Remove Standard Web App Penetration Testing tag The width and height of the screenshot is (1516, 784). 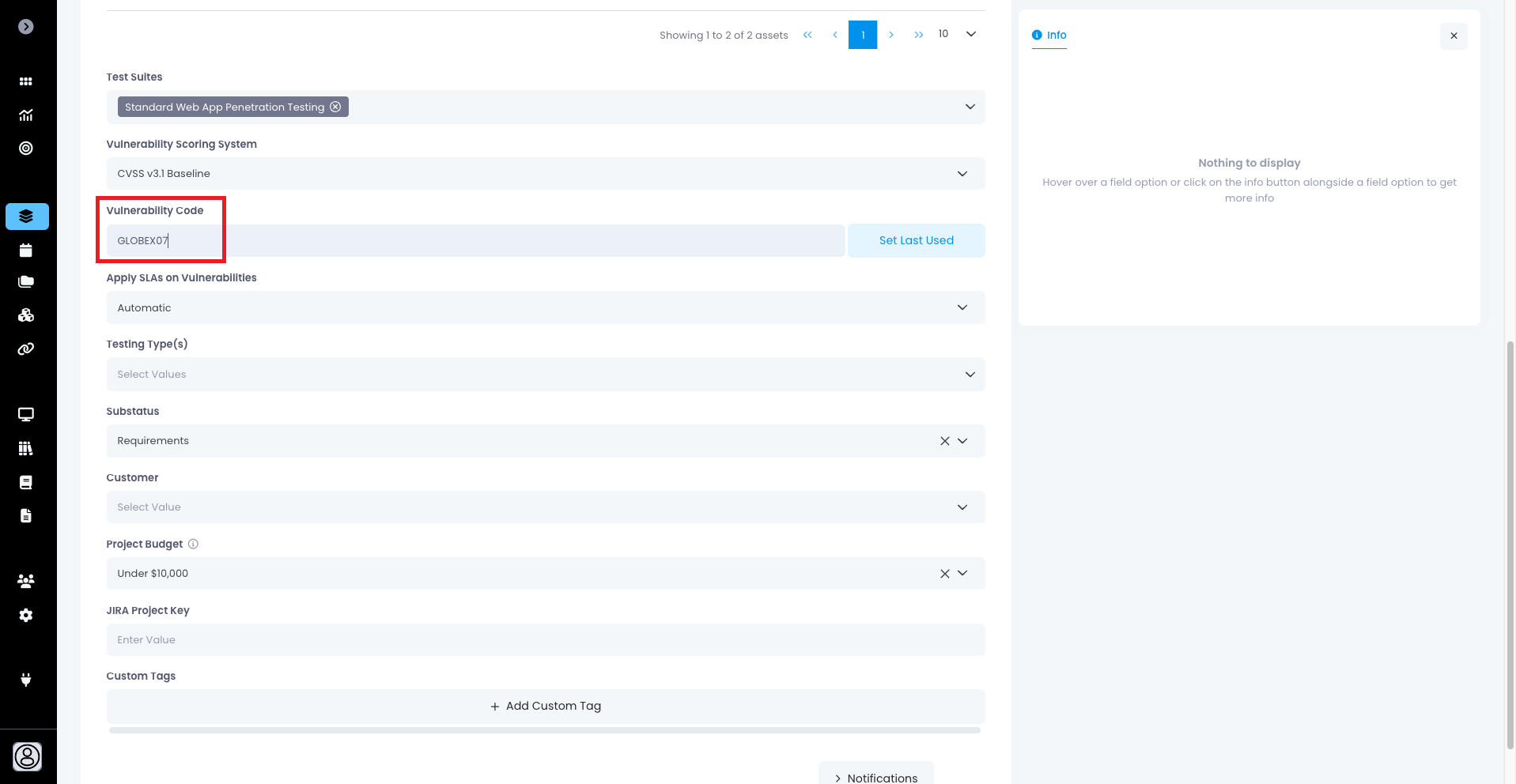point(335,107)
